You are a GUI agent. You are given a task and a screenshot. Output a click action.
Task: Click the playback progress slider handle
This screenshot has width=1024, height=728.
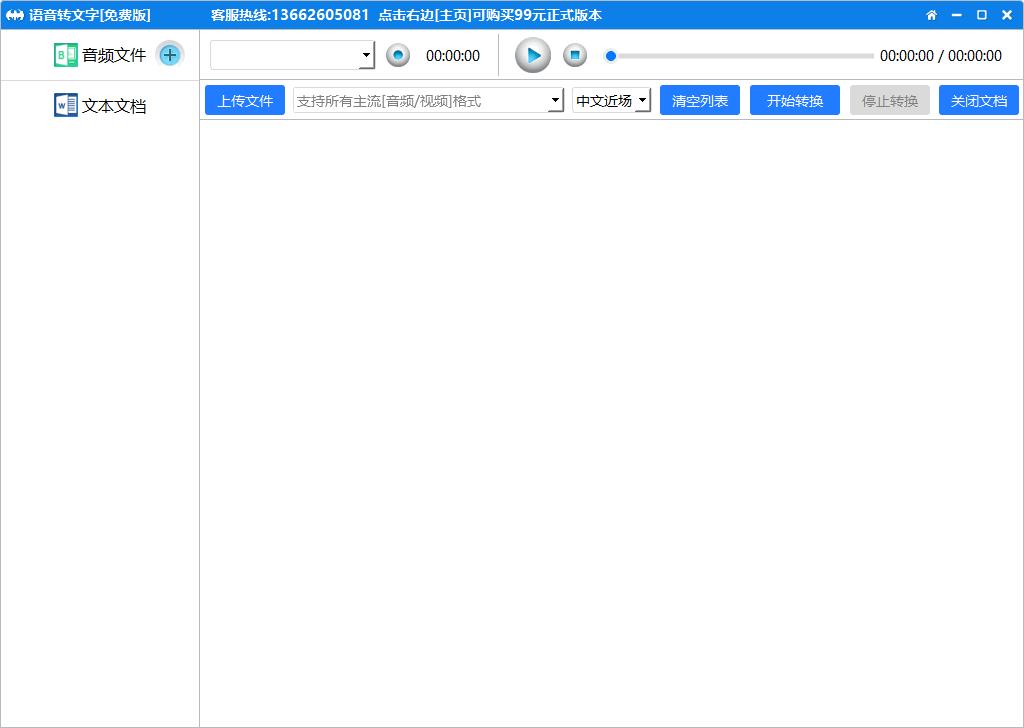pos(611,56)
